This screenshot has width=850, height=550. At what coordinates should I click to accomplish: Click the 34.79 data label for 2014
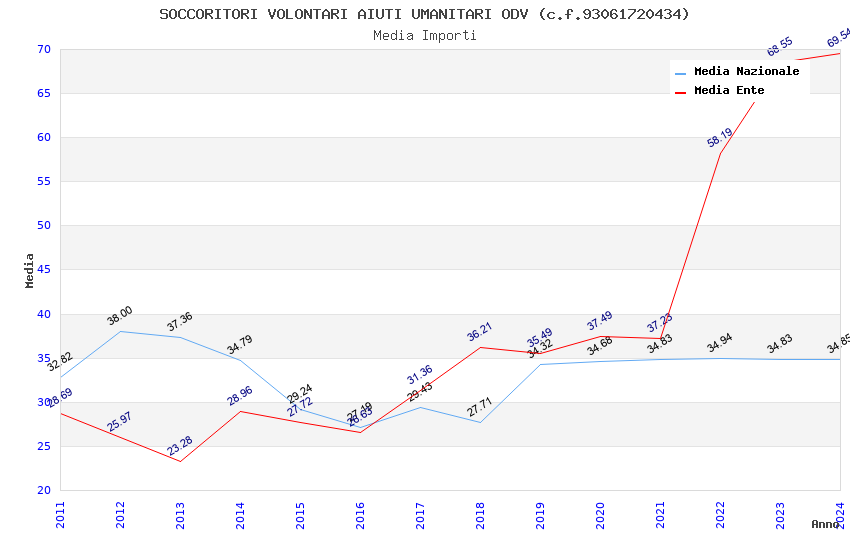[x=240, y=345]
